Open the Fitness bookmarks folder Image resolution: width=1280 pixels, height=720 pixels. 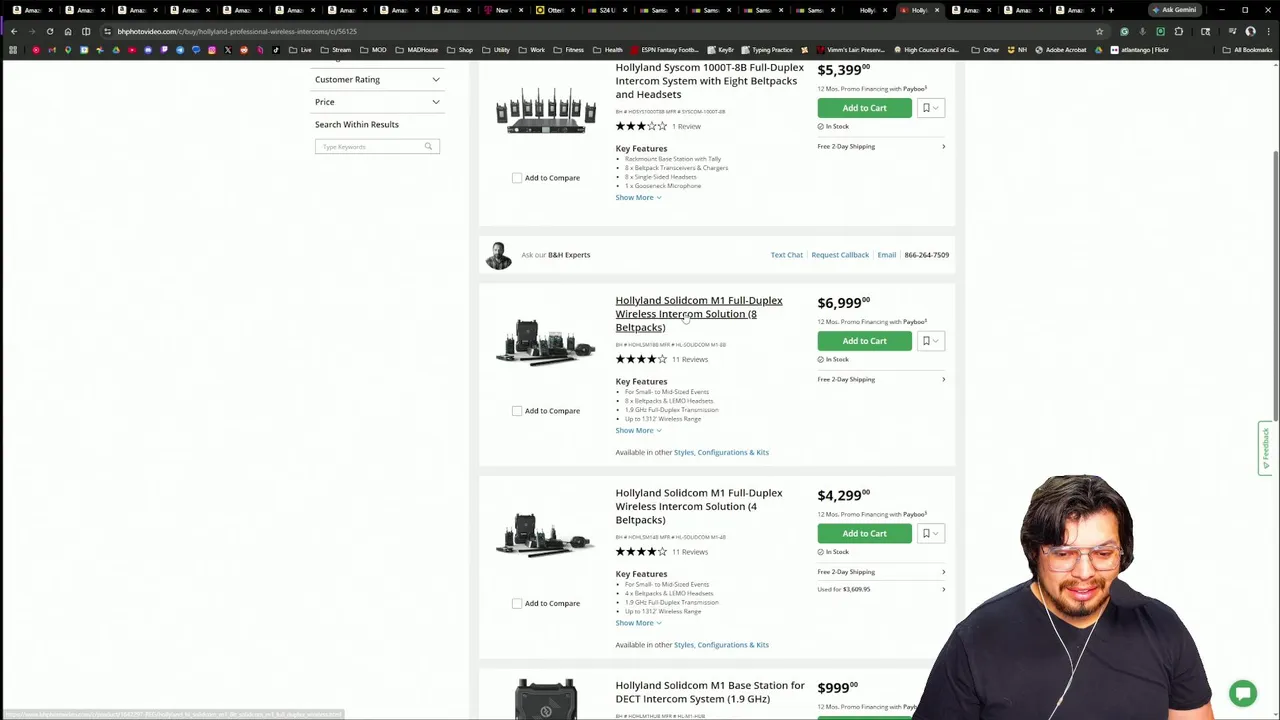click(x=568, y=50)
